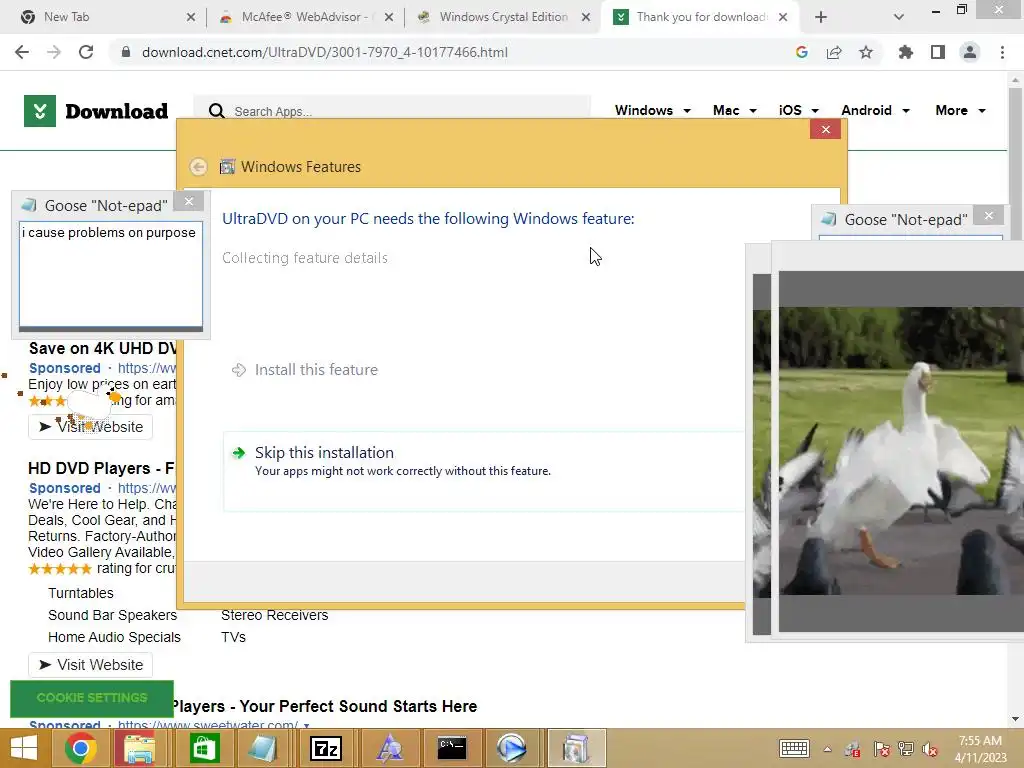Open Chrome's three-dot menu

1002,52
